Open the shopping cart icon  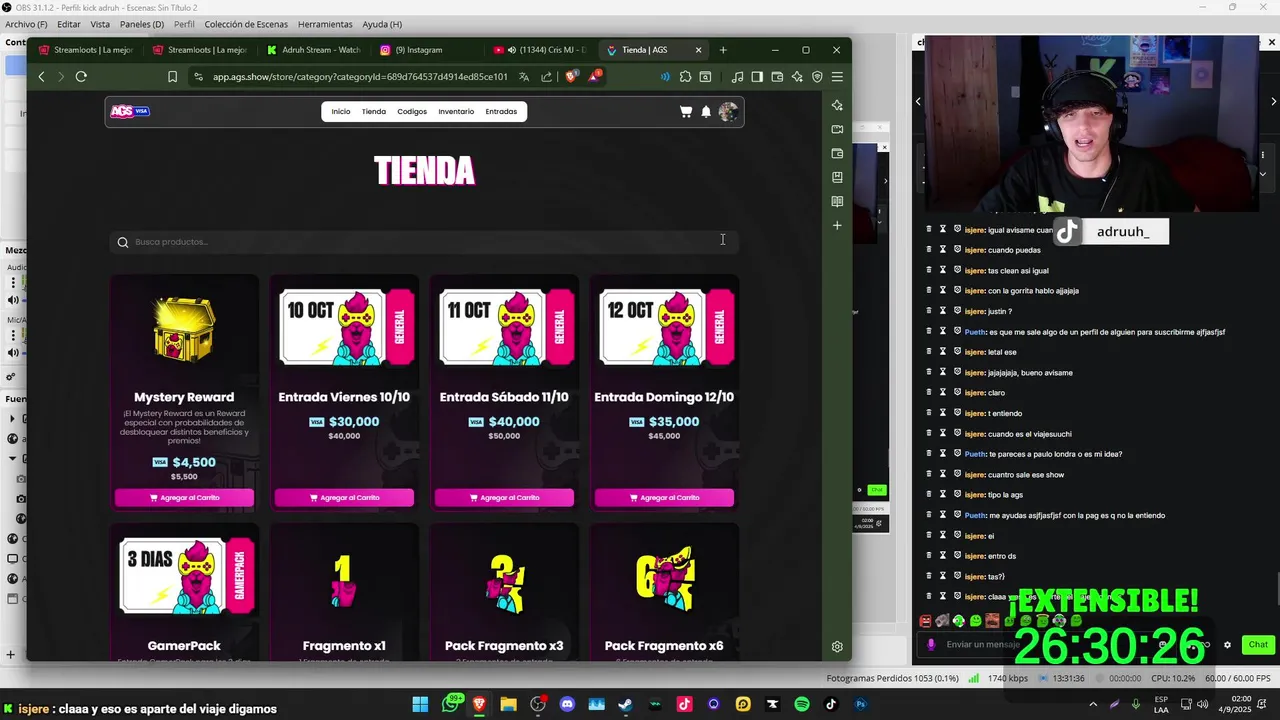[x=686, y=112]
